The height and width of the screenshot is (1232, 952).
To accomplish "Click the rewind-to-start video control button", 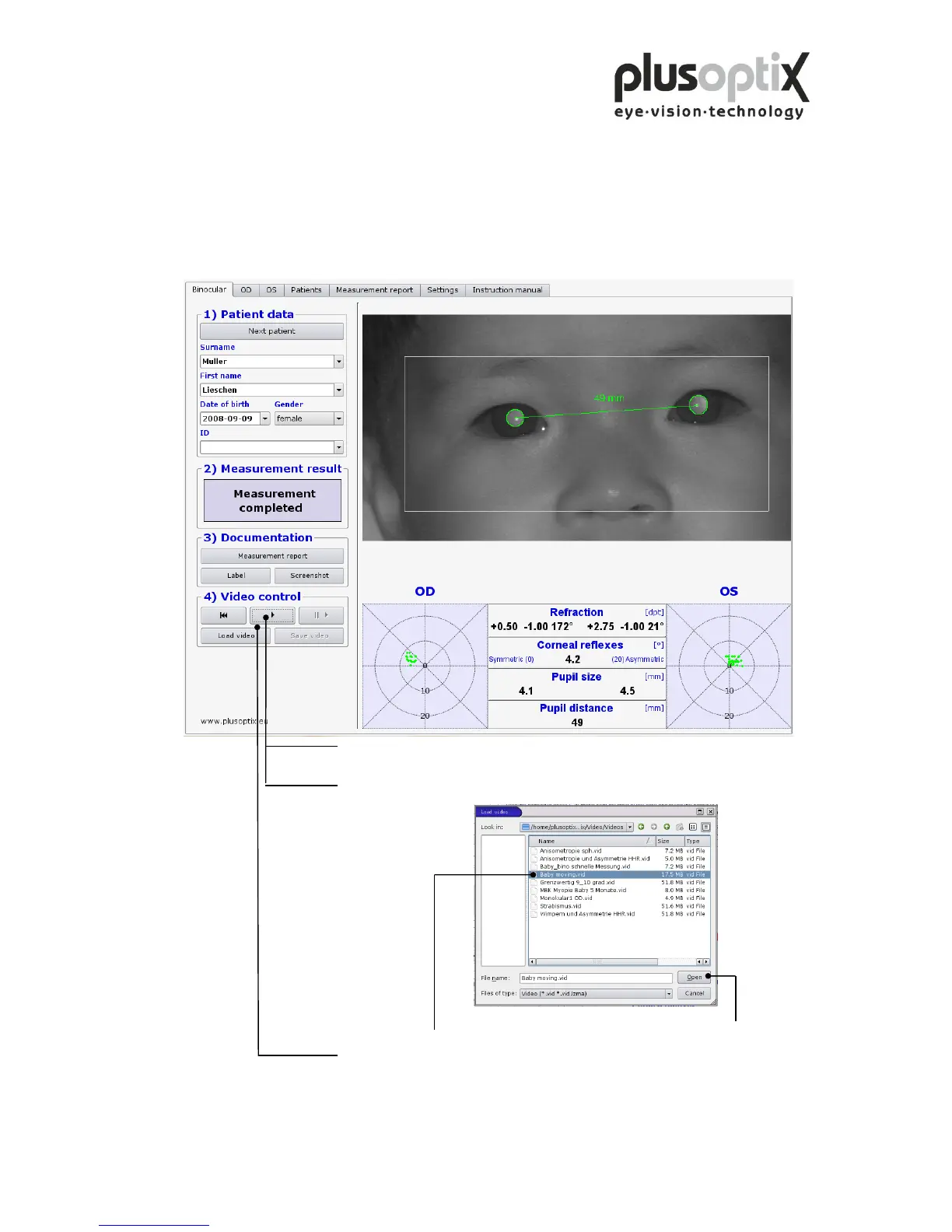I will coord(223,615).
